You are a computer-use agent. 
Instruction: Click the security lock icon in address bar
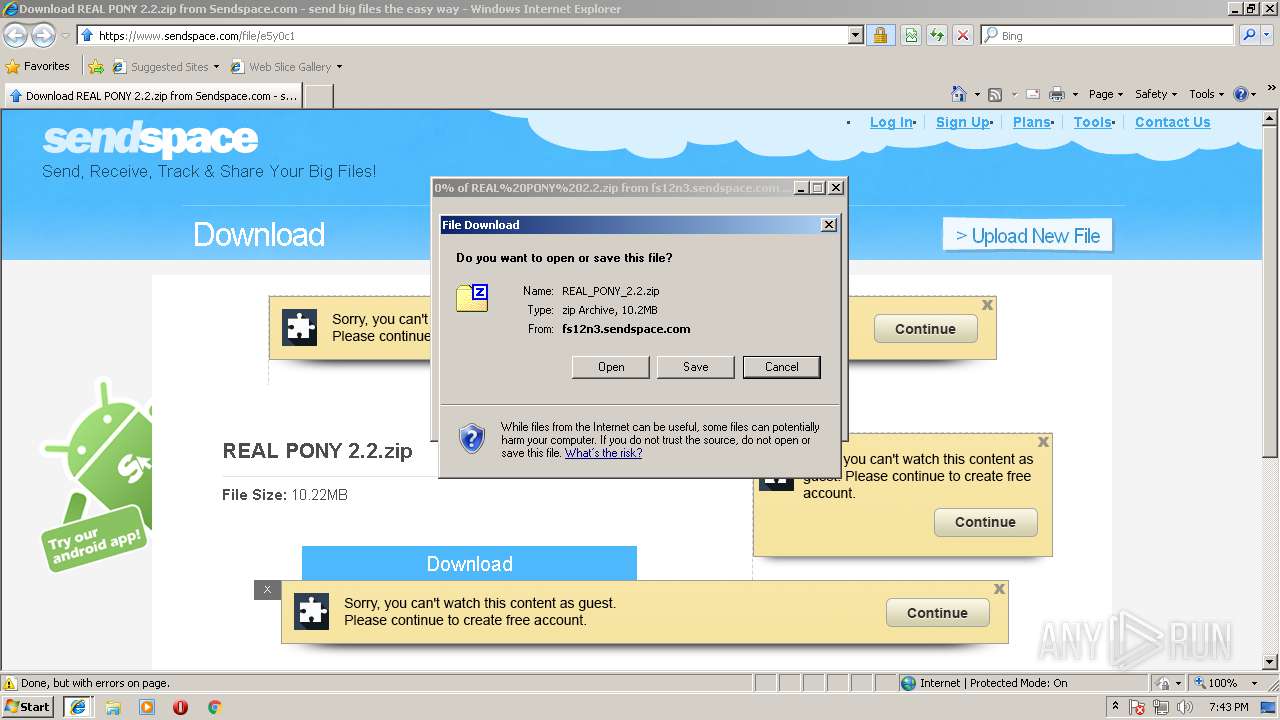(x=880, y=35)
